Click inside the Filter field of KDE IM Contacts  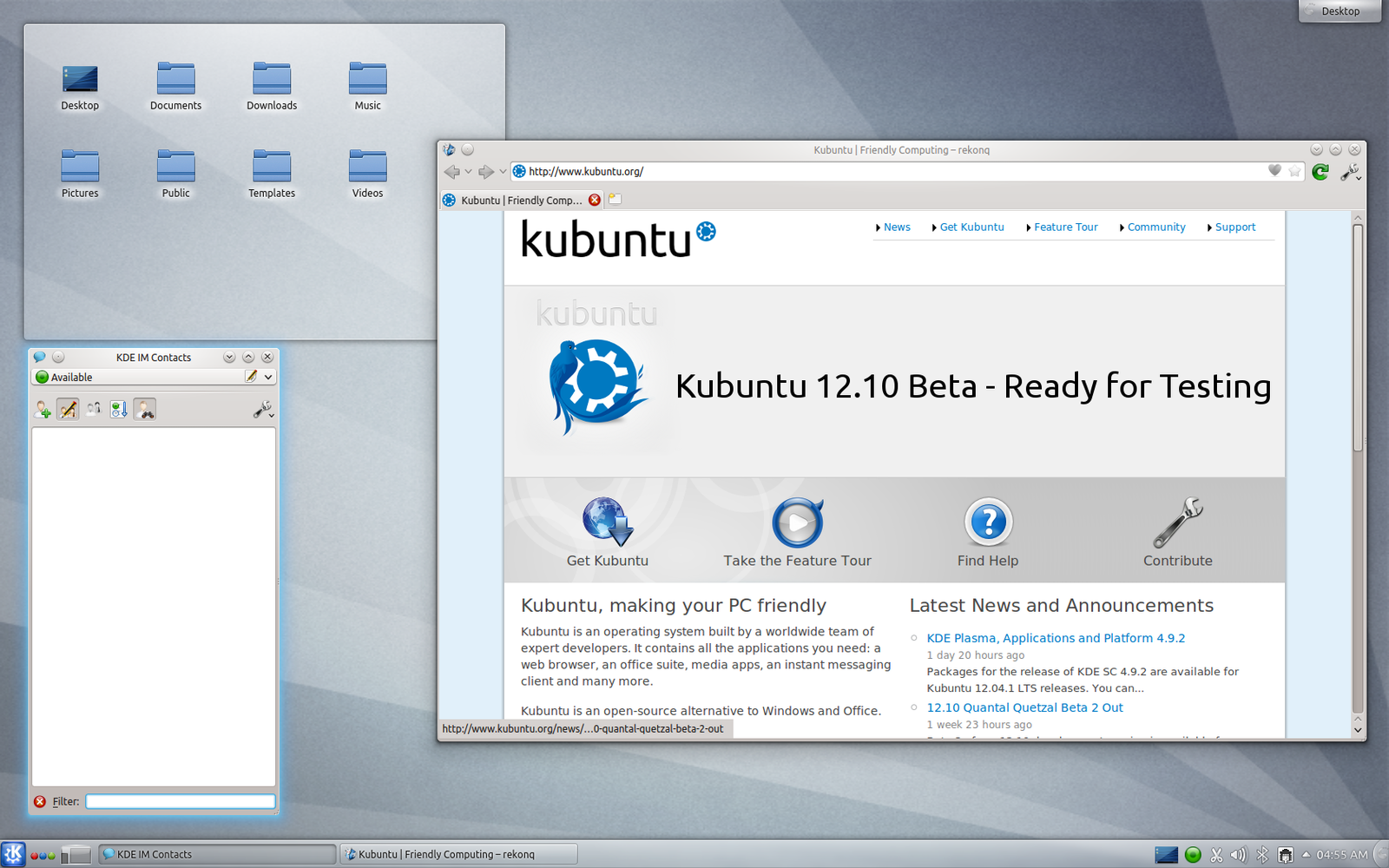coord(179,800)
